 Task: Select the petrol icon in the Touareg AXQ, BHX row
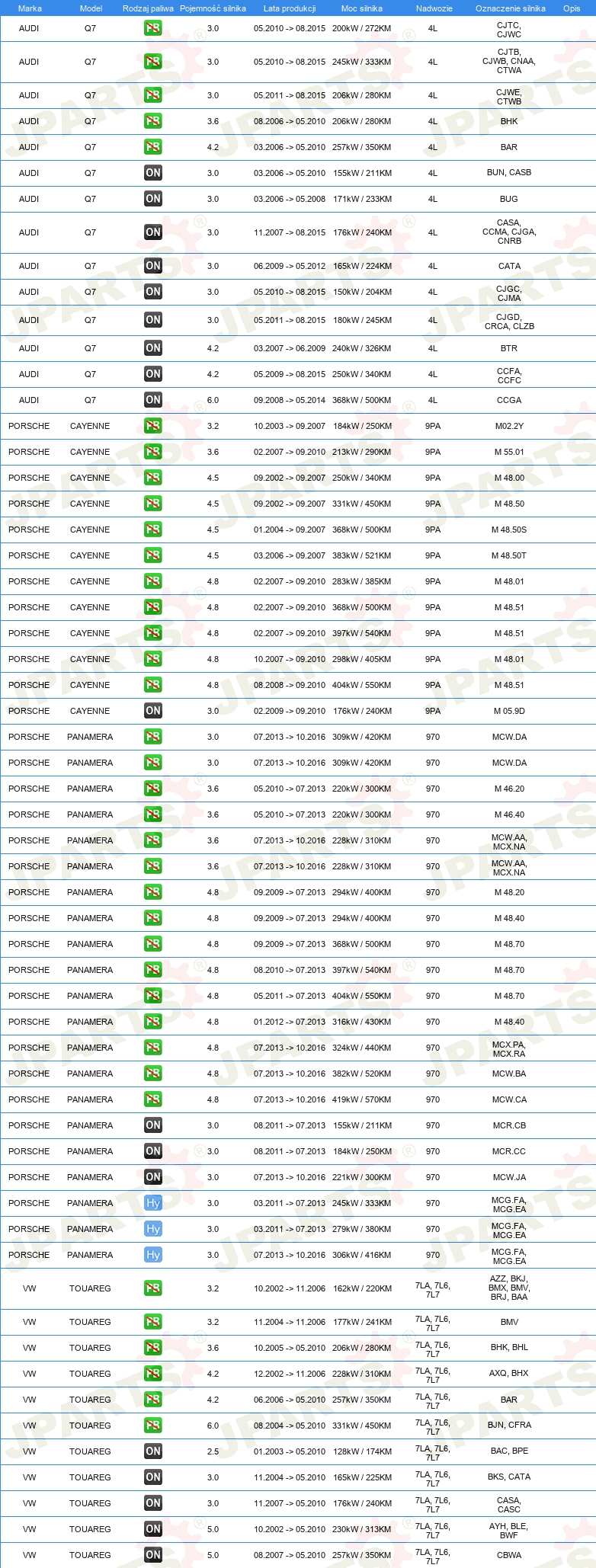pos(153,1374)
